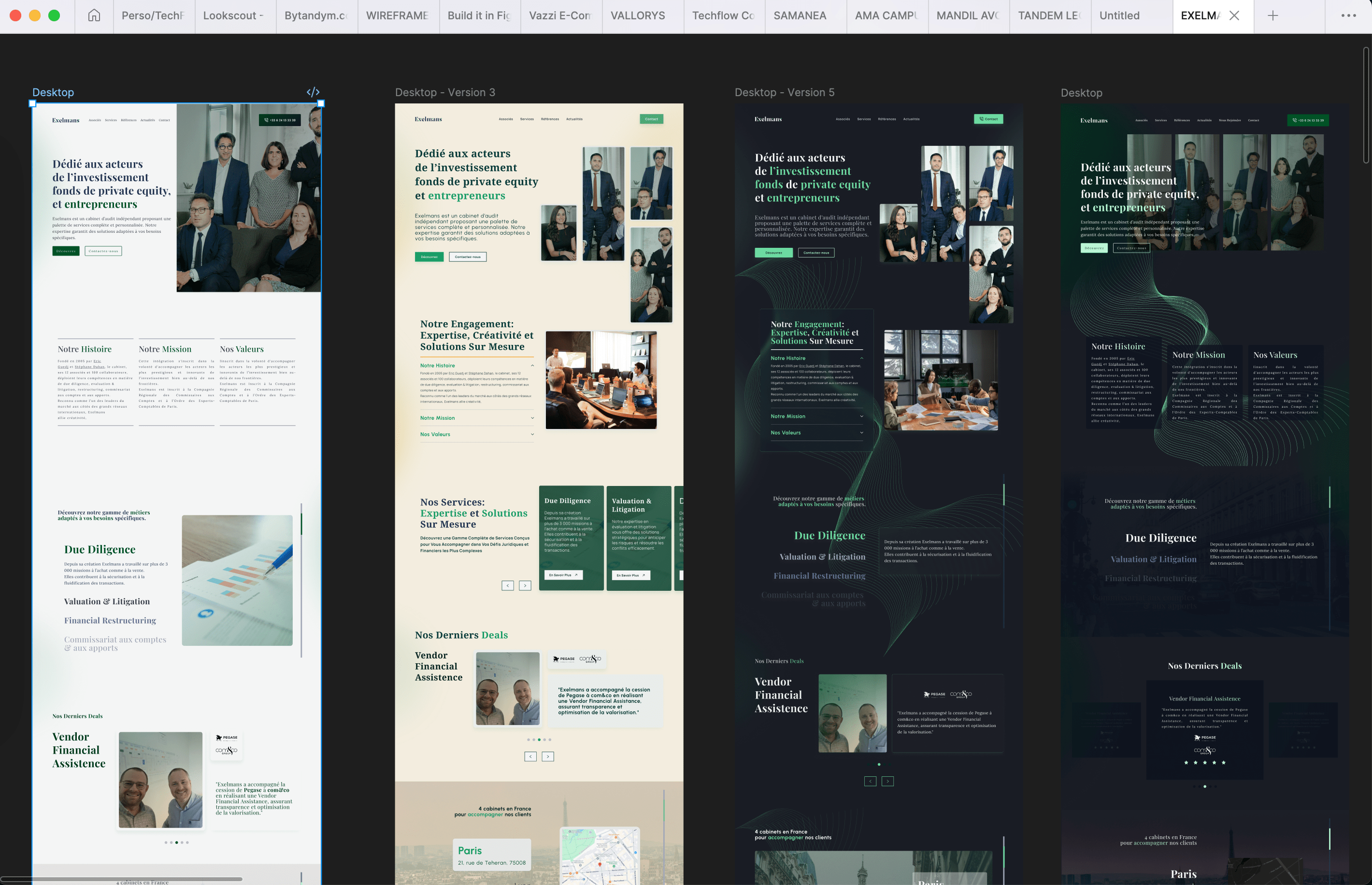Add a new tab with plus icon
The width and height of the screenshot is (1372, 885).
(1272, 15)
